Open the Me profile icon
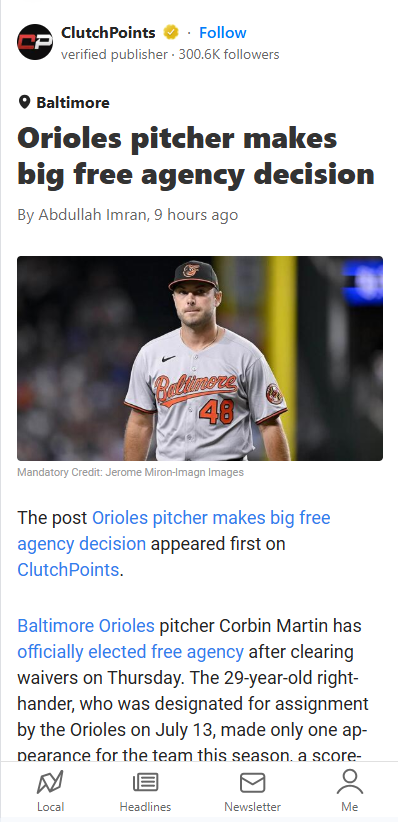 click(x=350, y=783)
